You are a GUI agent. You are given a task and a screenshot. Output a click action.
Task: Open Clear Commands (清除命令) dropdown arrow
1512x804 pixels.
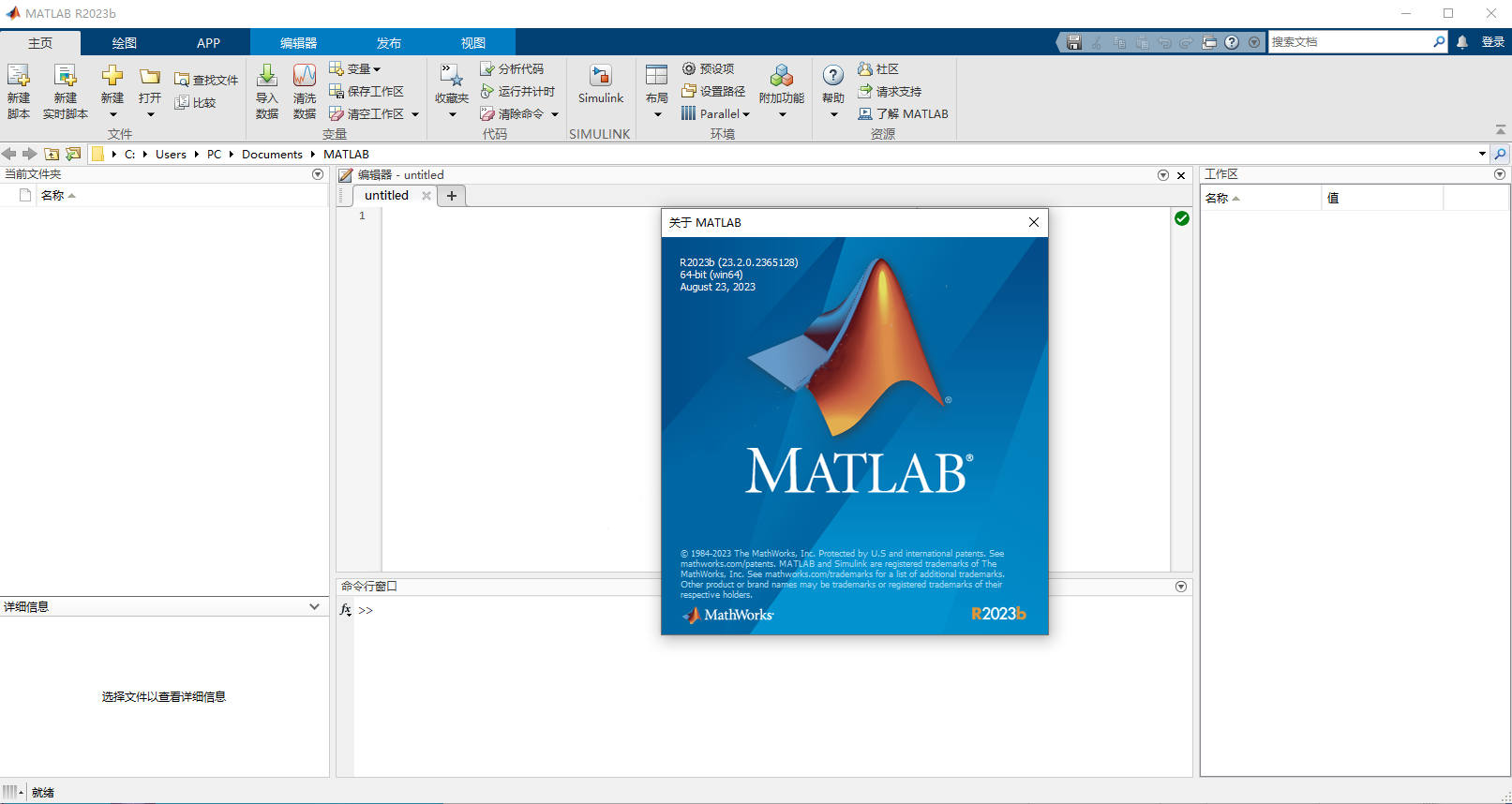[x=555, y=114]
